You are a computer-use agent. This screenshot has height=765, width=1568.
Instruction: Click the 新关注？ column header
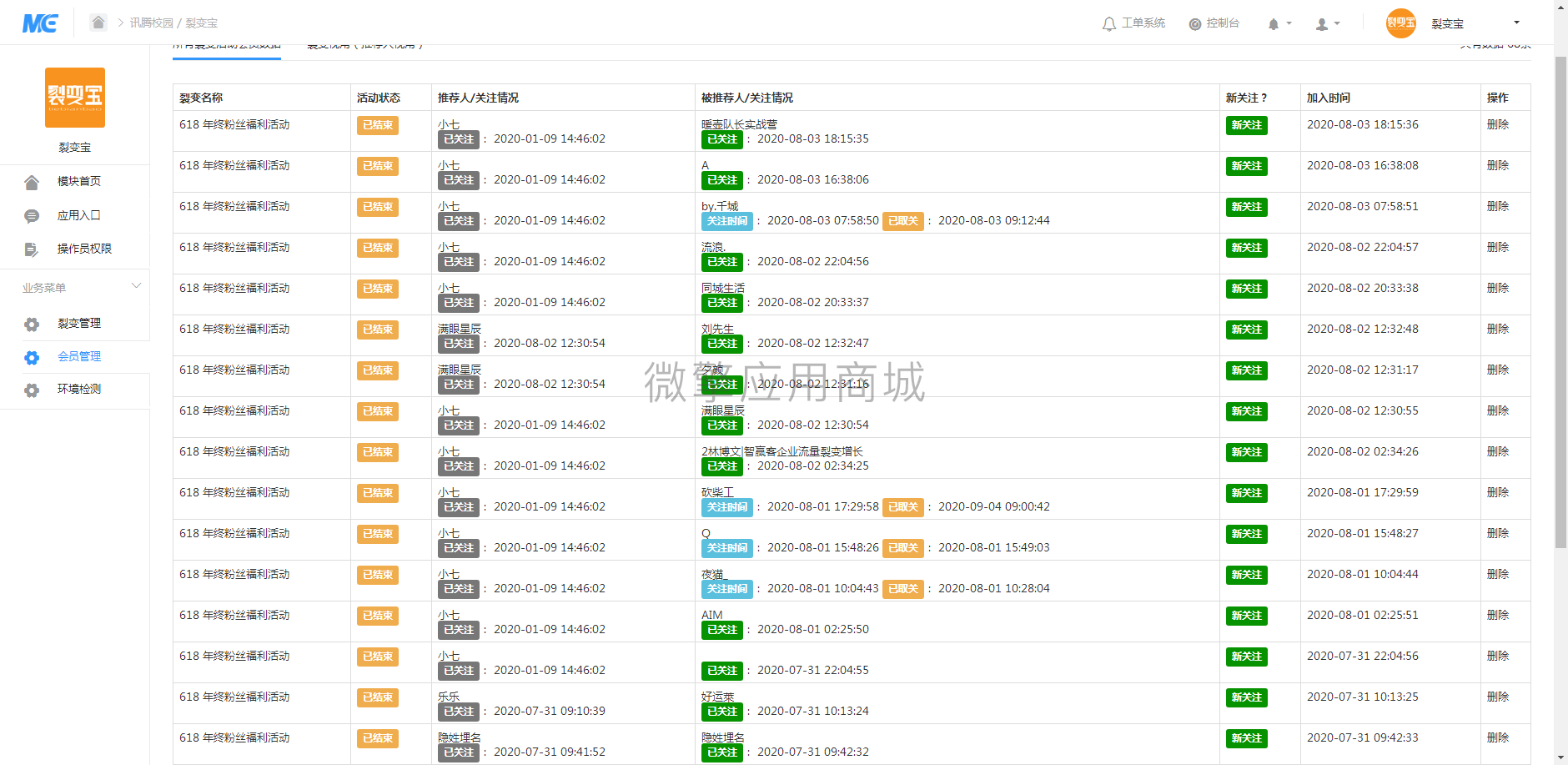1246,98
